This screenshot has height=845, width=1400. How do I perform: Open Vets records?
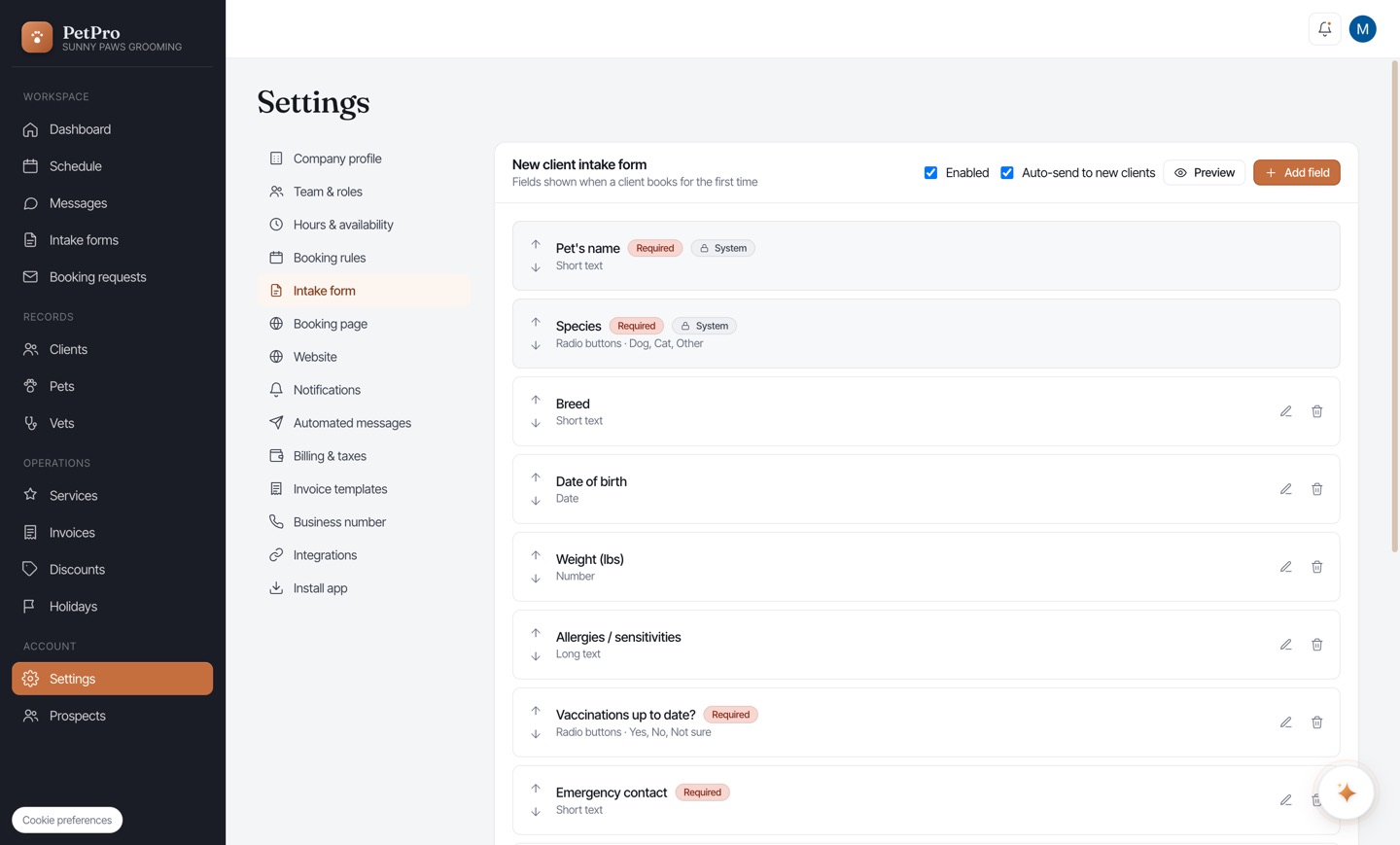coord(112,423)
